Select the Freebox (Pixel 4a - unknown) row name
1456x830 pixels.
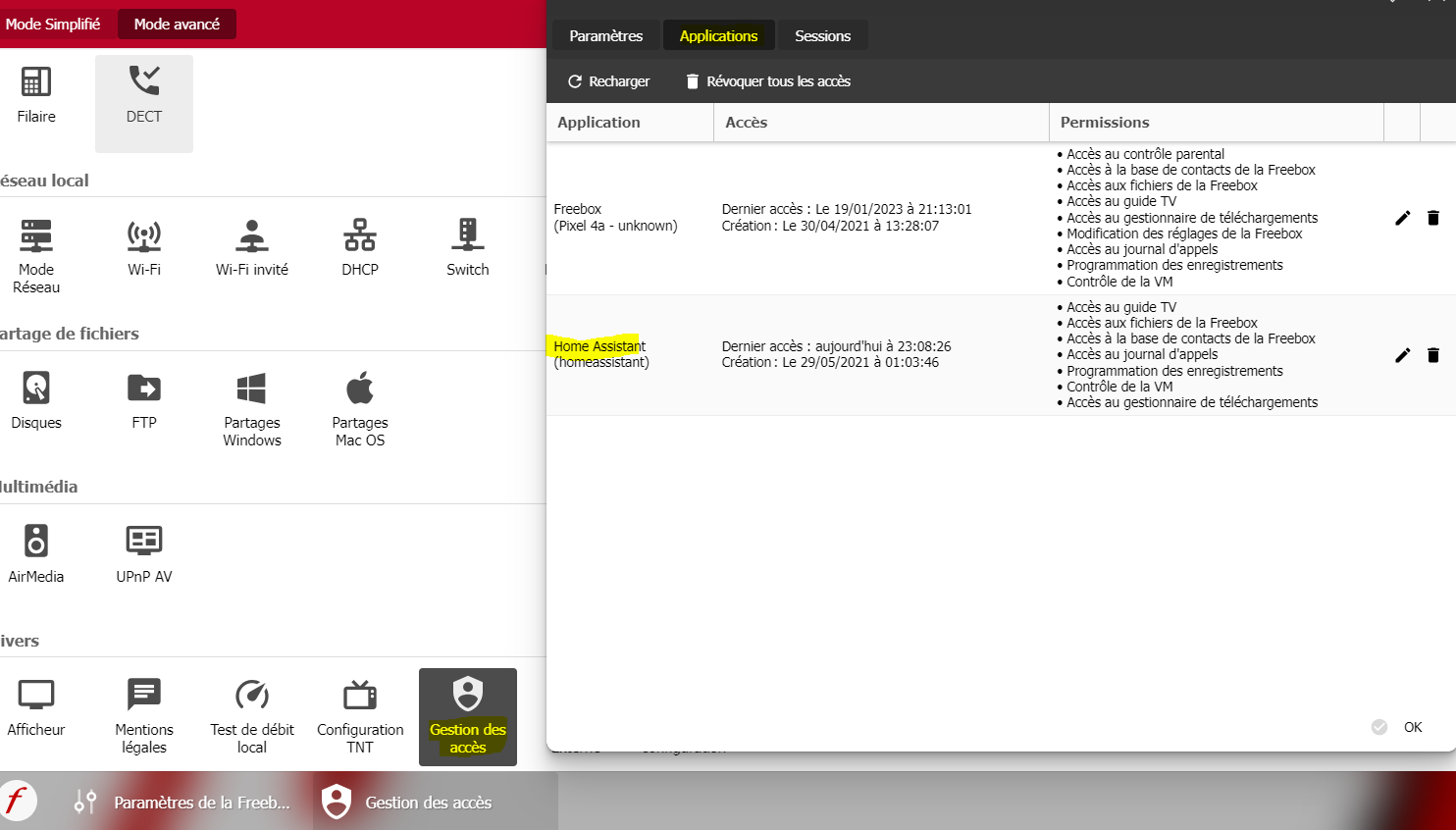[615, 217]
